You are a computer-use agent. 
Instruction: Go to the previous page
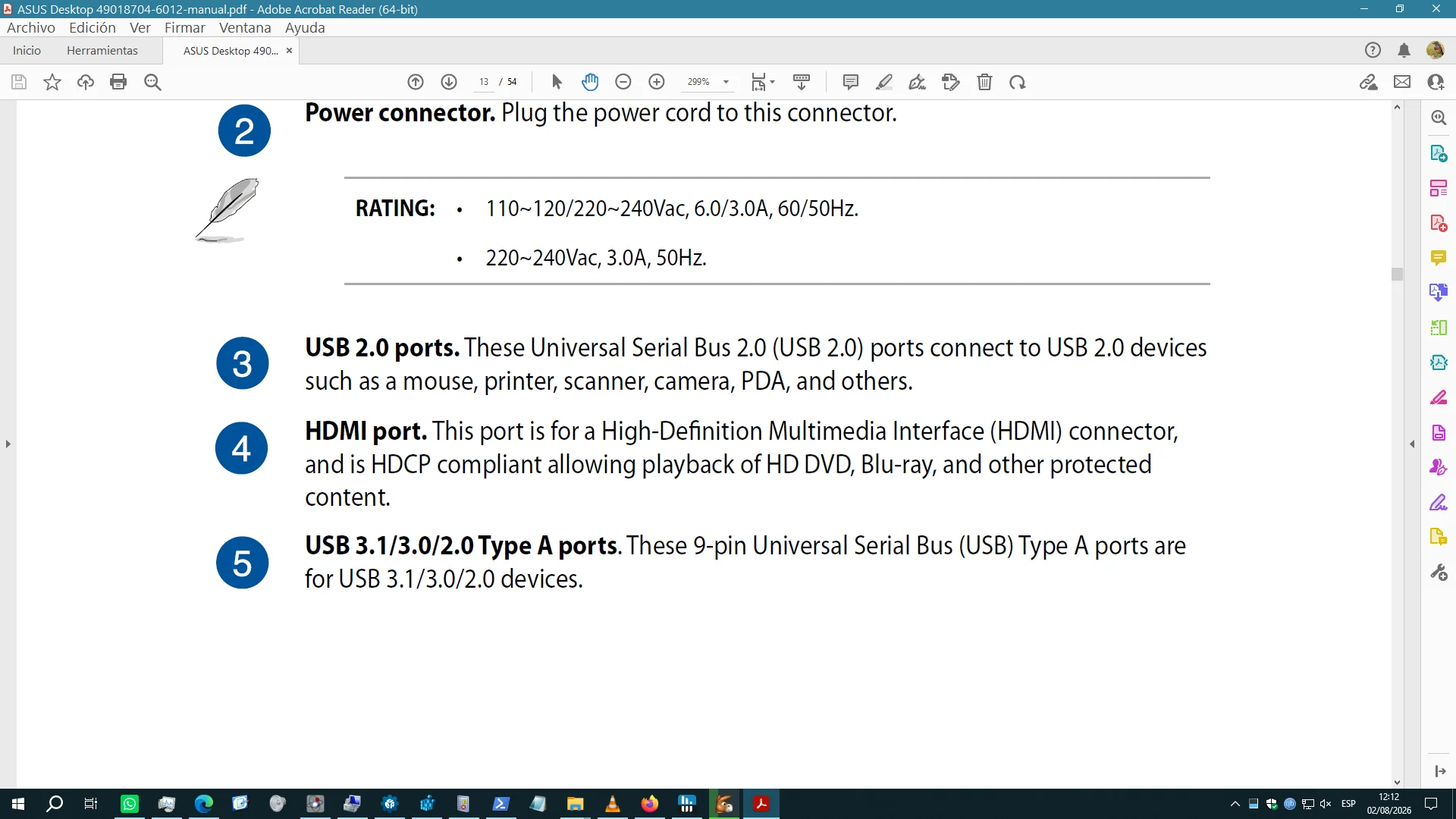coord(416,82)
